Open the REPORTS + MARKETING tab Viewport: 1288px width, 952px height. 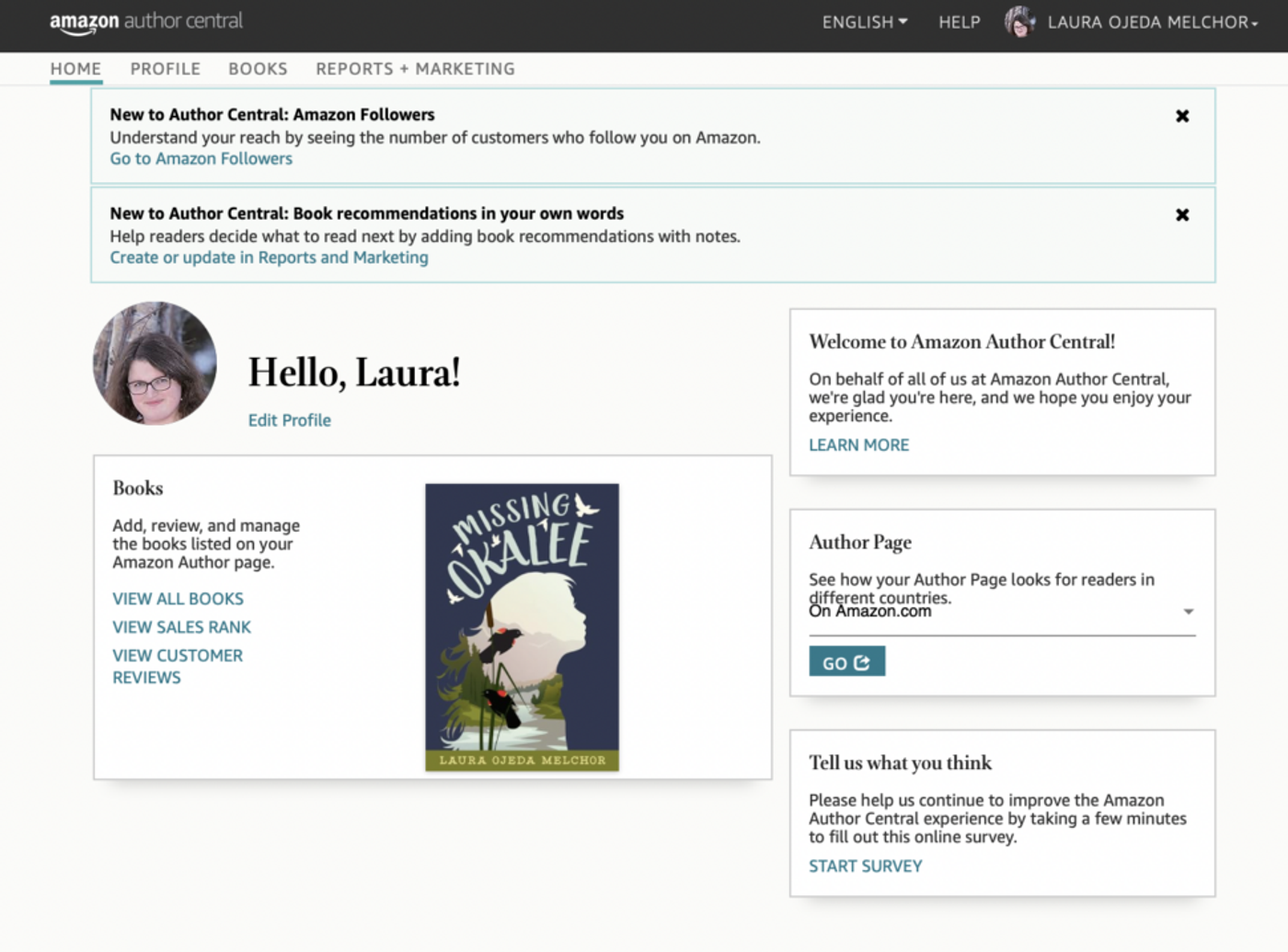(415, 69)
